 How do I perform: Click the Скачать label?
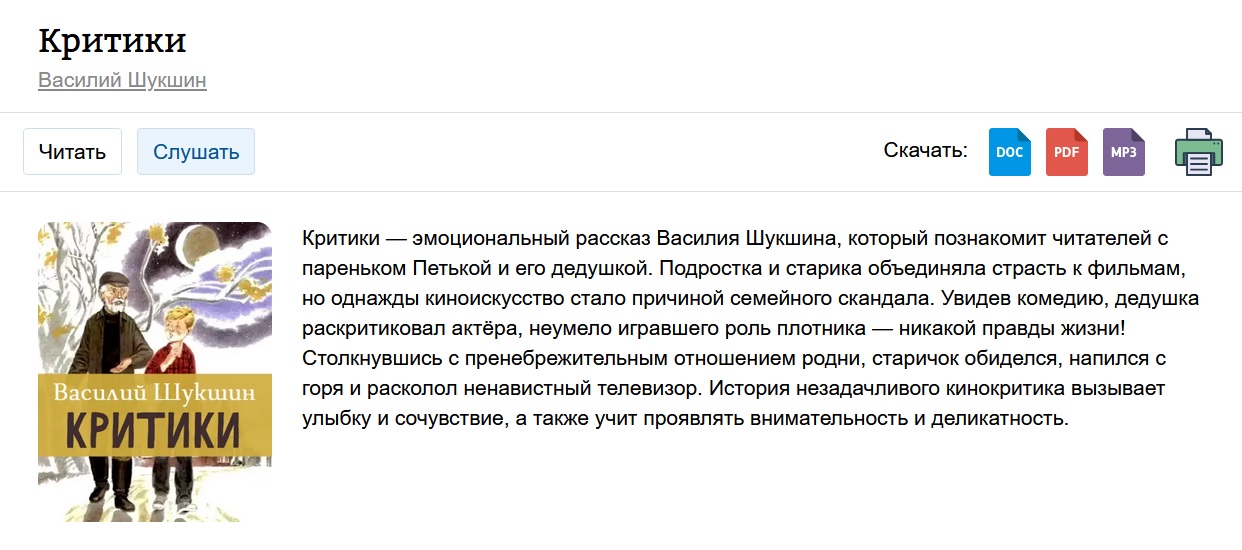click(925, 151)
